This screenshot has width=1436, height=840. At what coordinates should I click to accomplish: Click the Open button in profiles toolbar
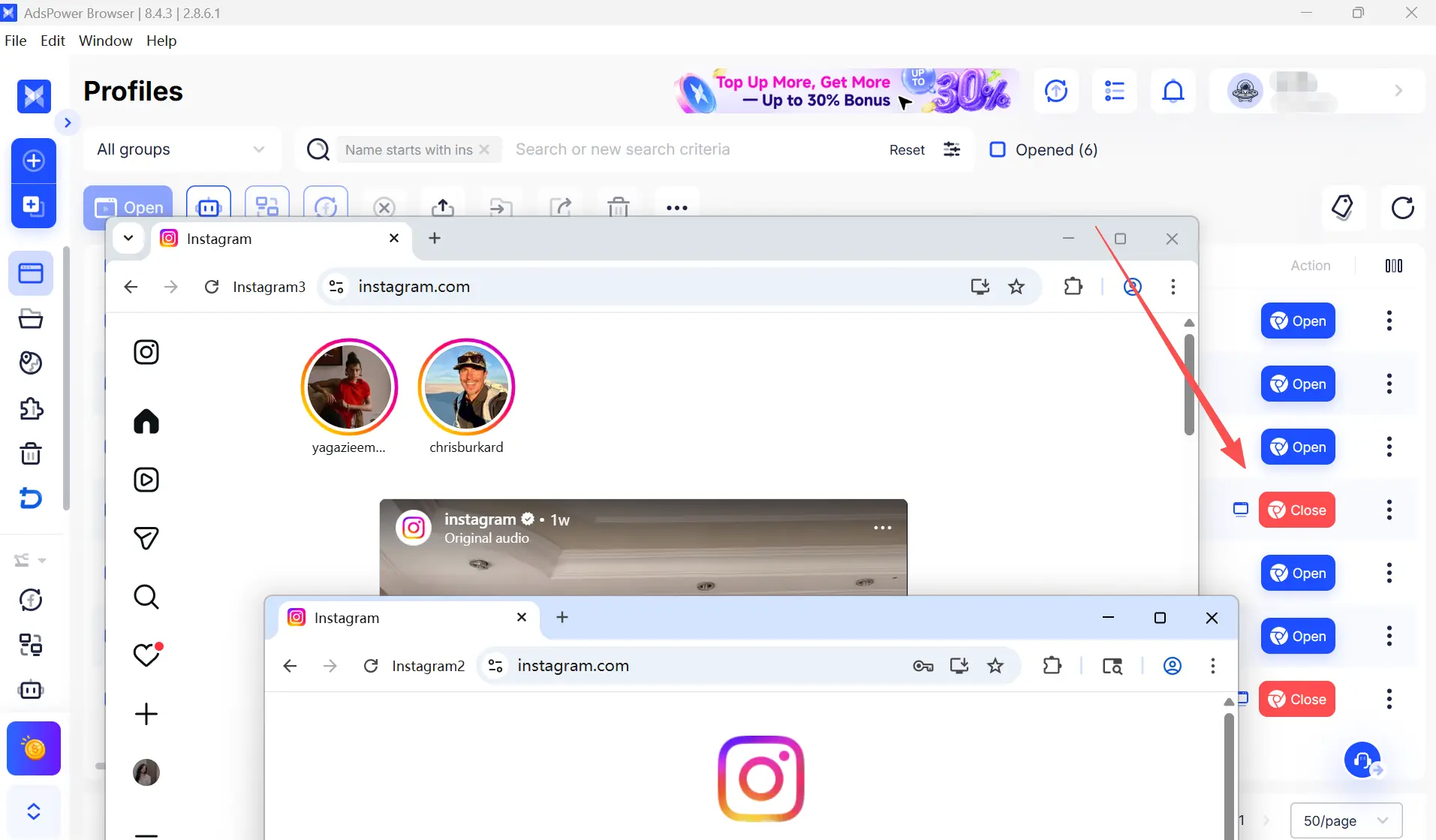tap(128, 206)
